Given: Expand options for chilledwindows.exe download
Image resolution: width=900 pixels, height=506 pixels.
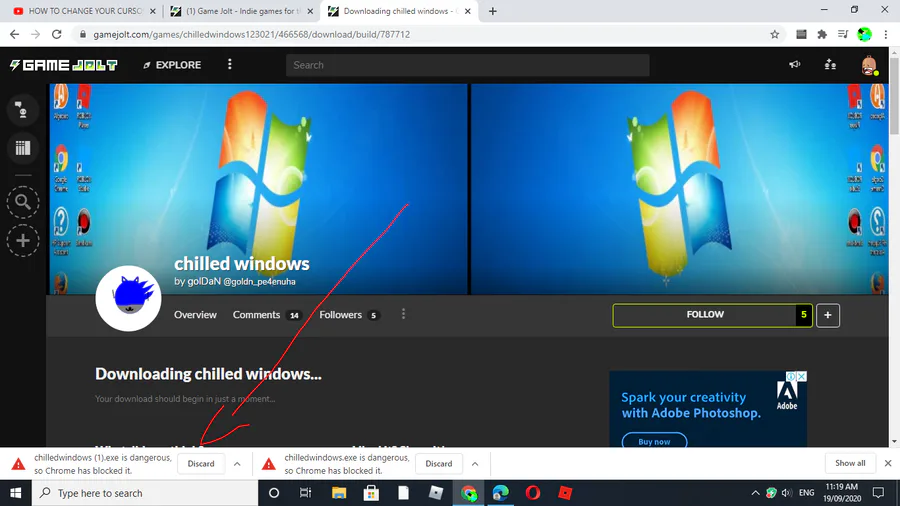Looking at the screenshot, I should [x=475, y=464].
